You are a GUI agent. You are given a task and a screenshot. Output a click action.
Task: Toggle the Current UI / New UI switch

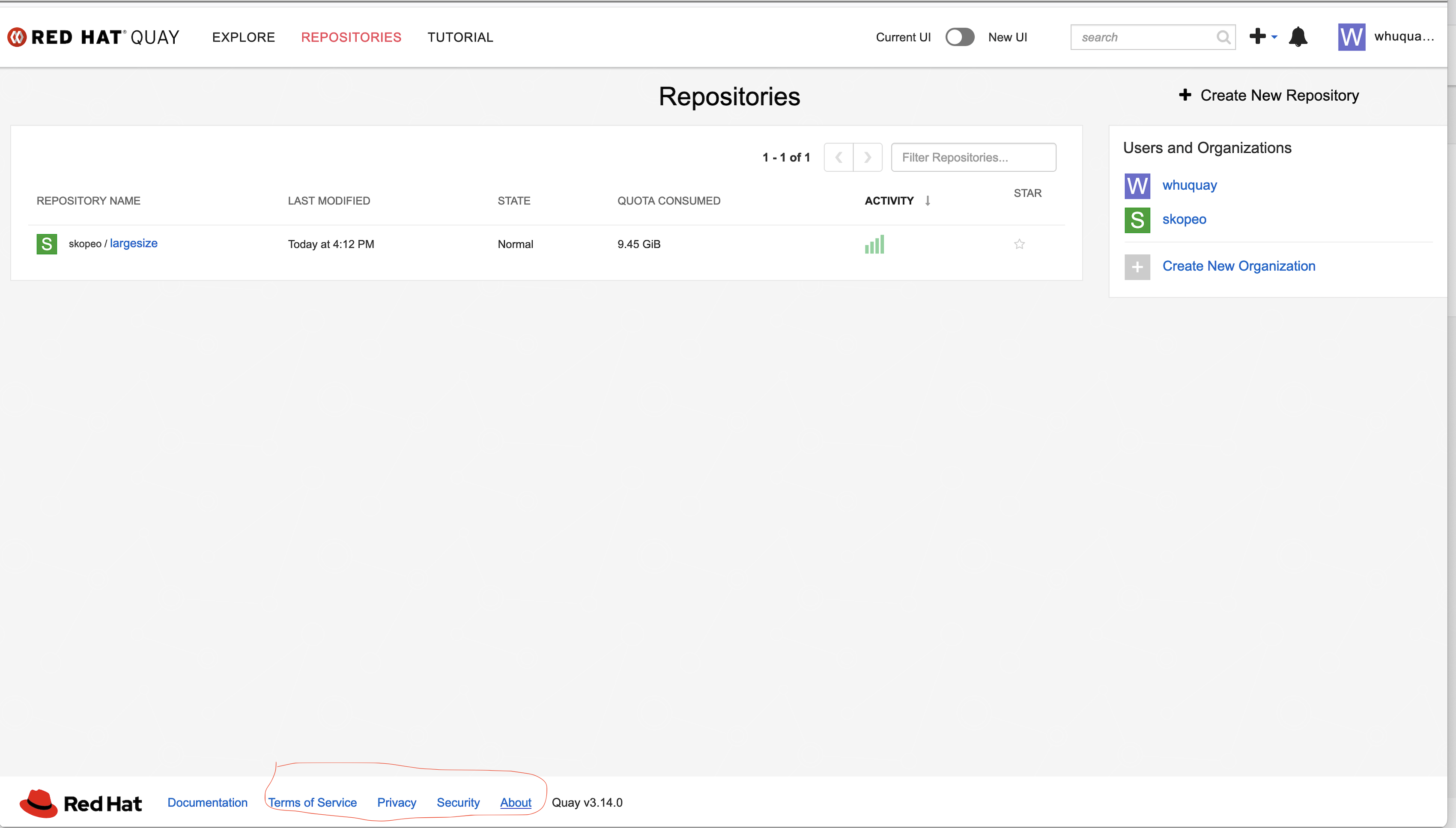(960, 37)
